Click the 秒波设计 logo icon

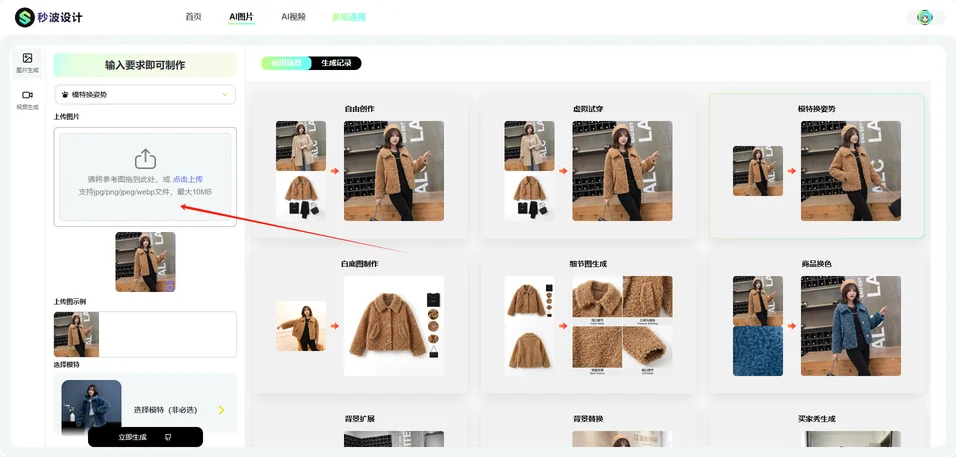click(x=24, y=17)
